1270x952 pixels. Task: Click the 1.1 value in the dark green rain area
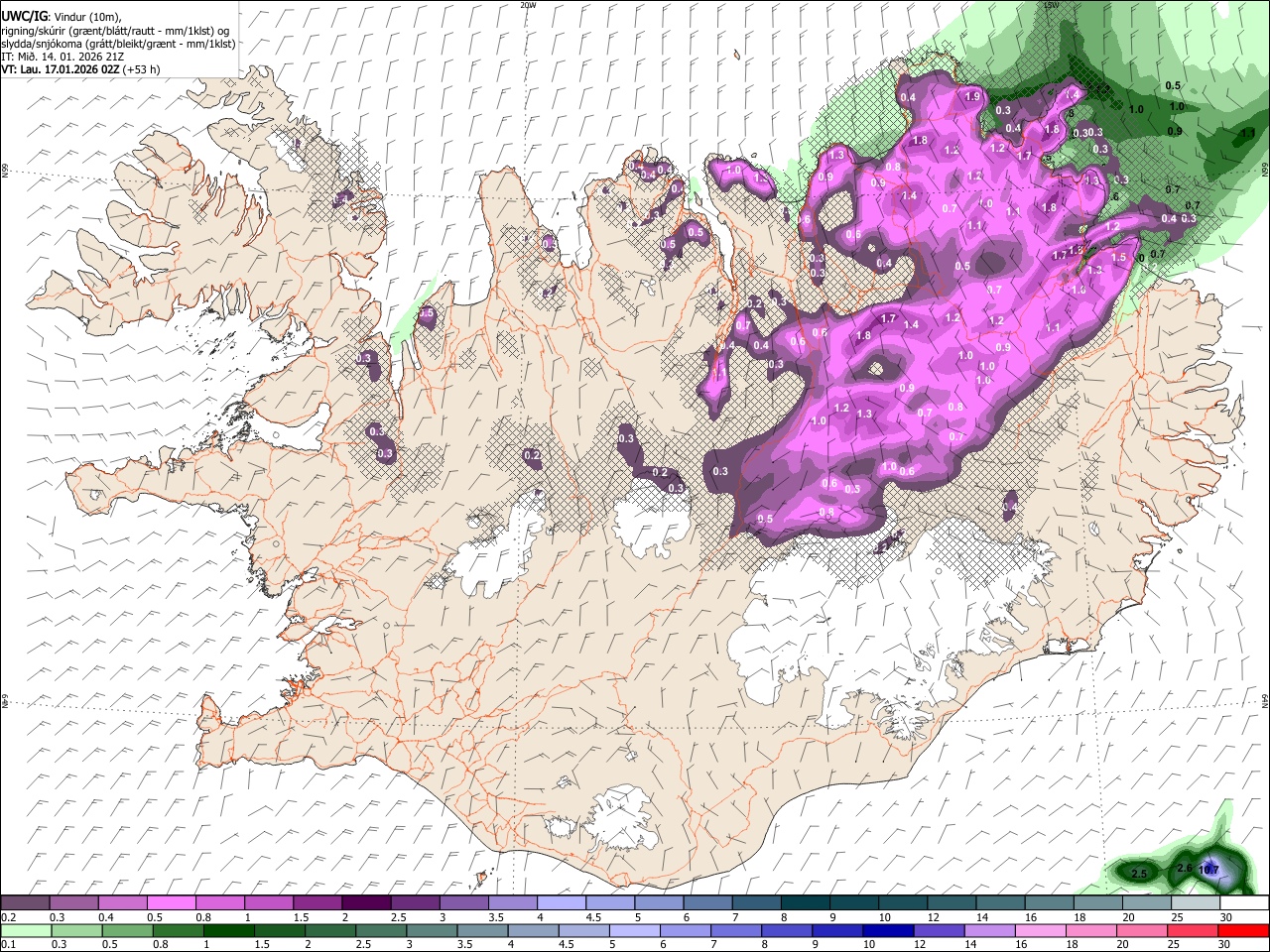[x=1248, y=132]
